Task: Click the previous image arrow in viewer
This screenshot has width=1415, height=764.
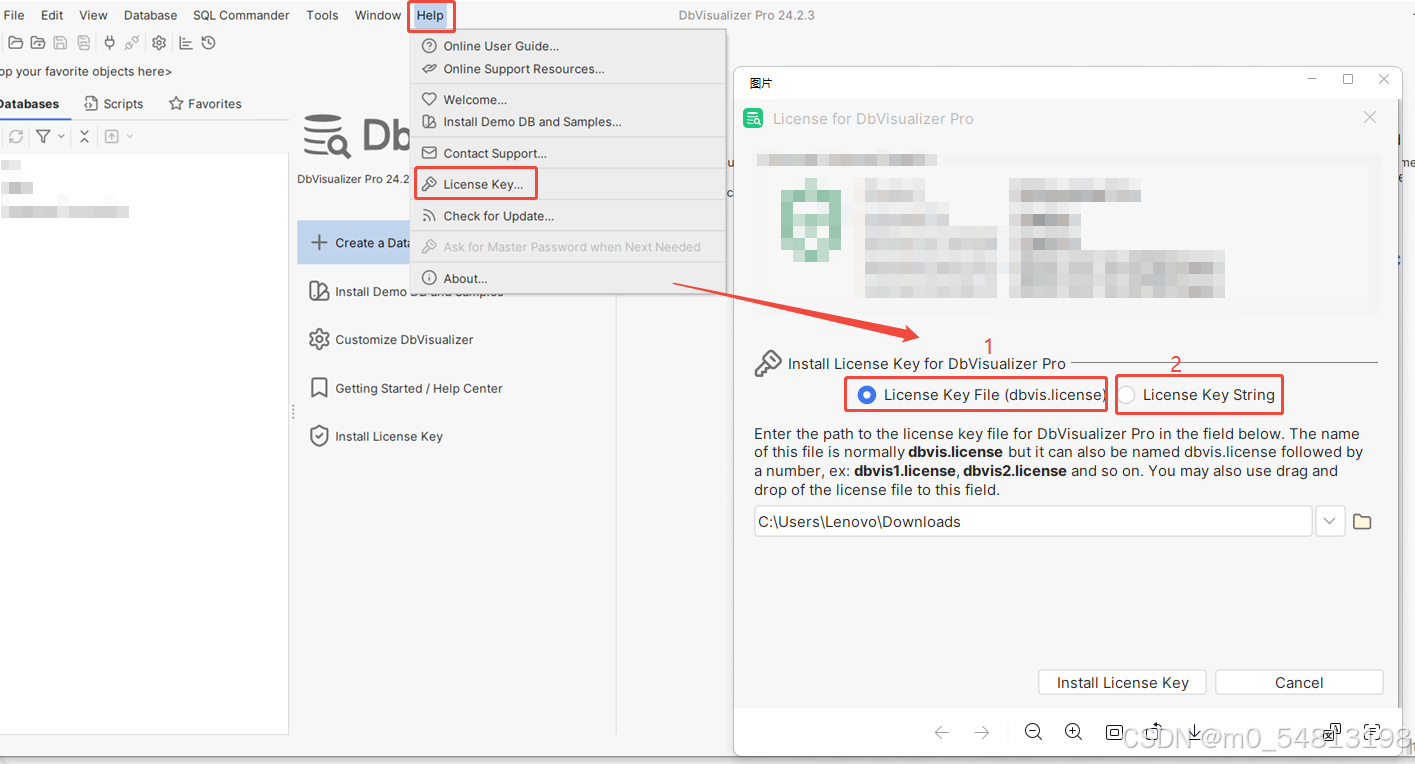Action: click(941, 732)
